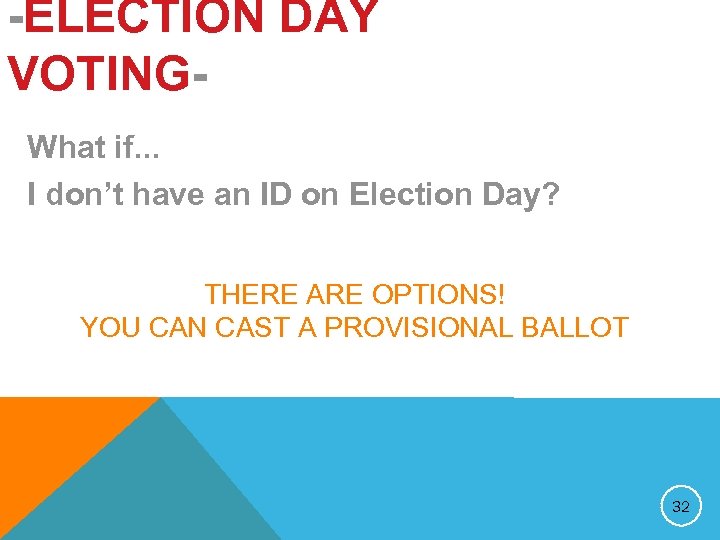
Task: Click the words "YOU CAN" in orange
Action: (139, 327)
